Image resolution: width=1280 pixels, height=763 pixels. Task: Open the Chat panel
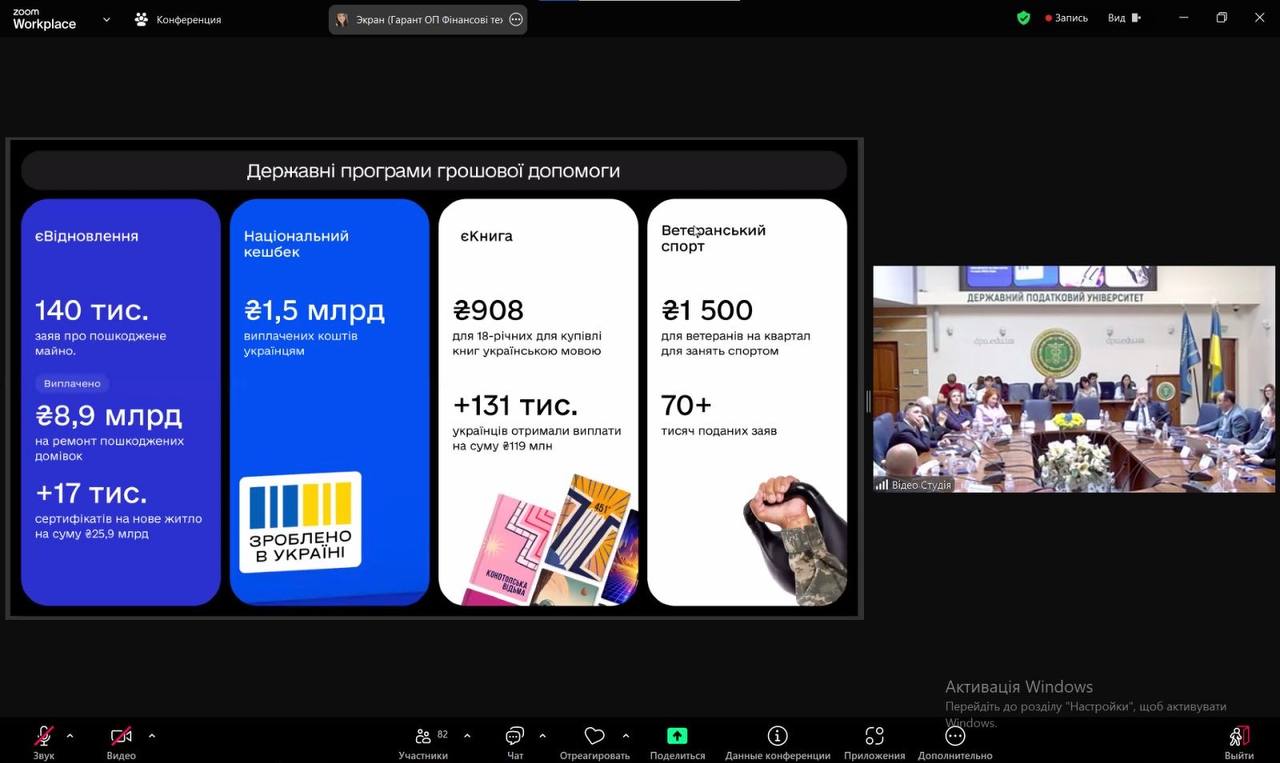coord(515,736)
